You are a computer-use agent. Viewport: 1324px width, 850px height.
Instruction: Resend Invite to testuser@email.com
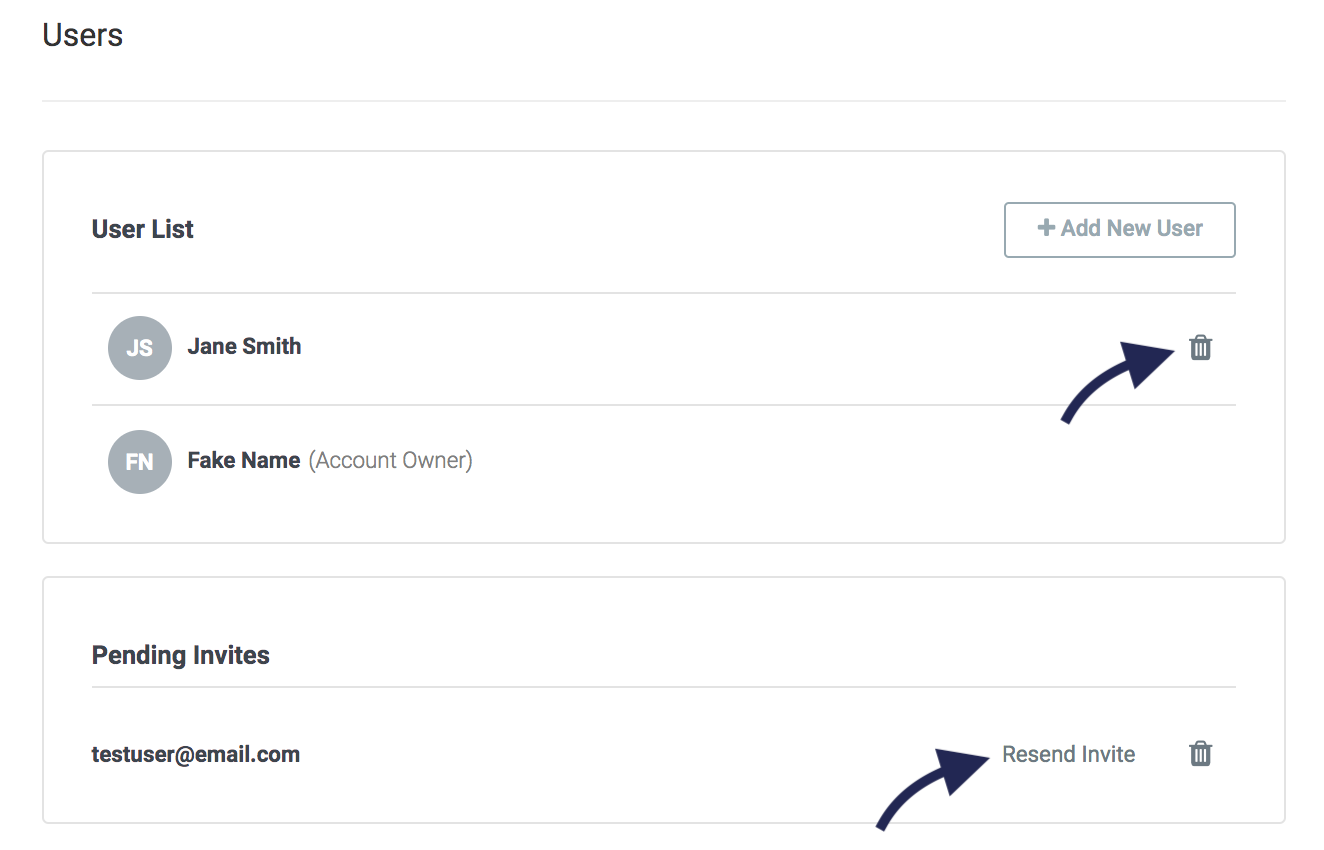[x=1069, y=754]
